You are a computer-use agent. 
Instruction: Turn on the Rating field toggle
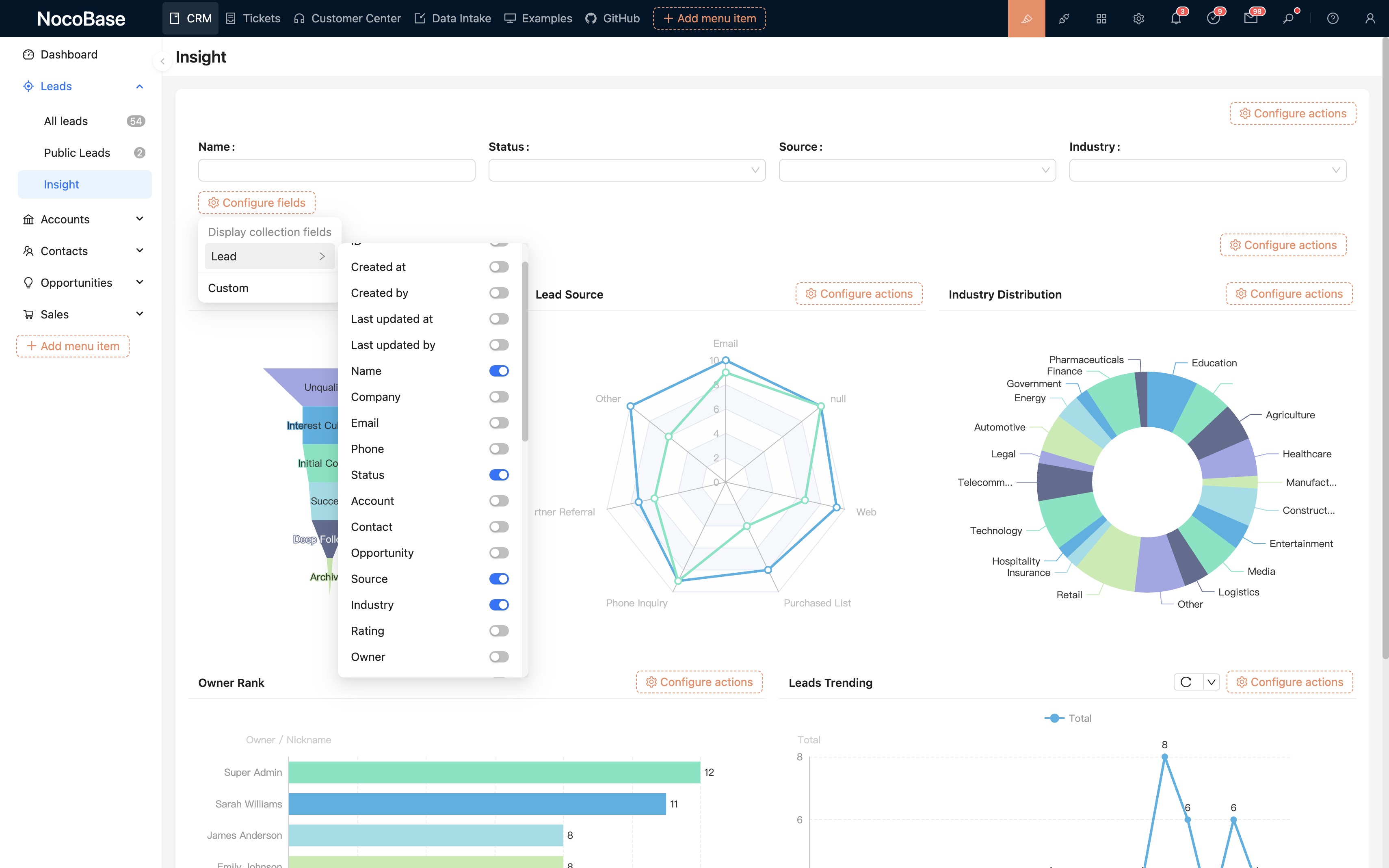(499, 631)
